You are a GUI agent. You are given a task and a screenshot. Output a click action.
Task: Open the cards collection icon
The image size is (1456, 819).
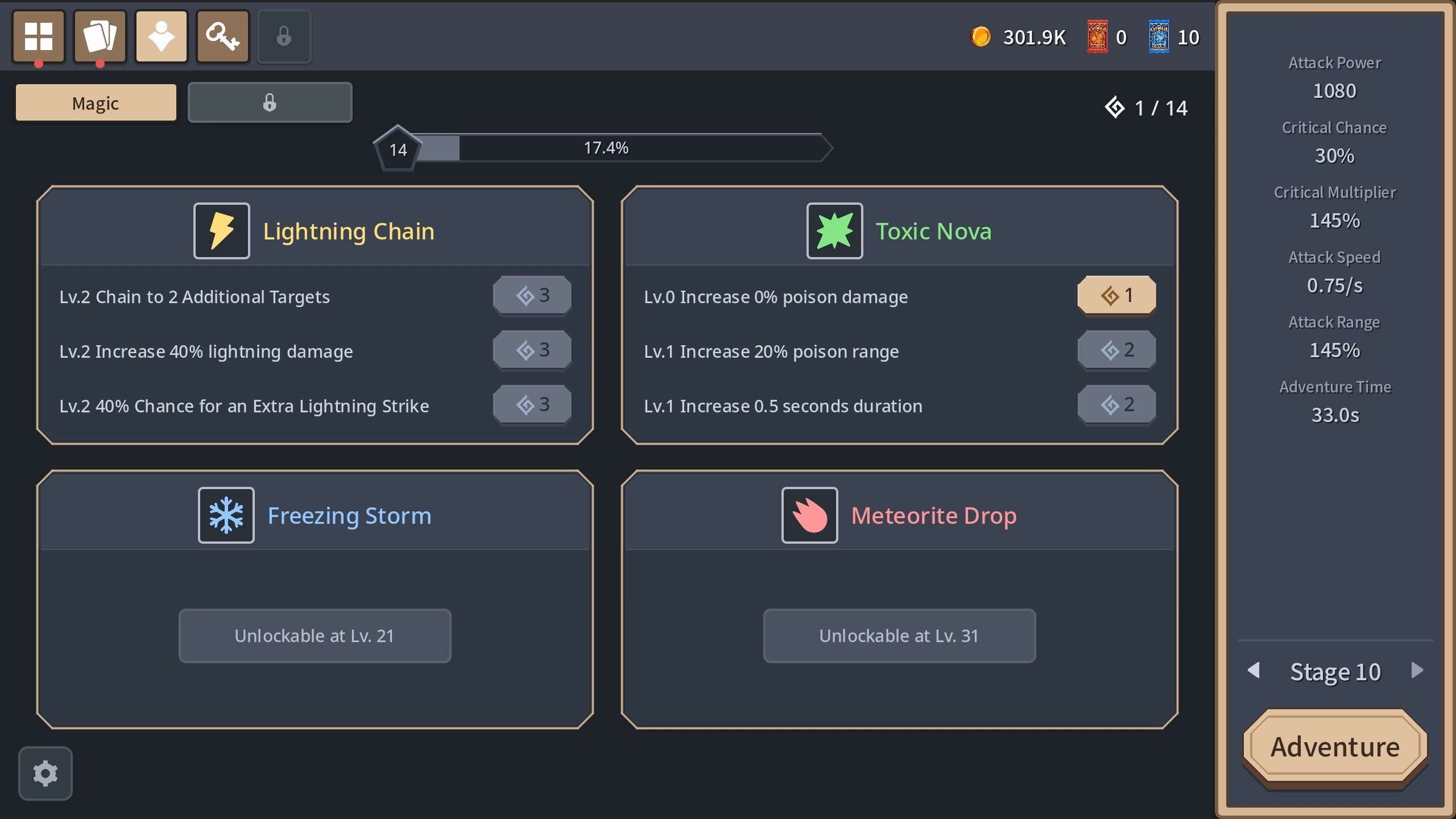100,36
